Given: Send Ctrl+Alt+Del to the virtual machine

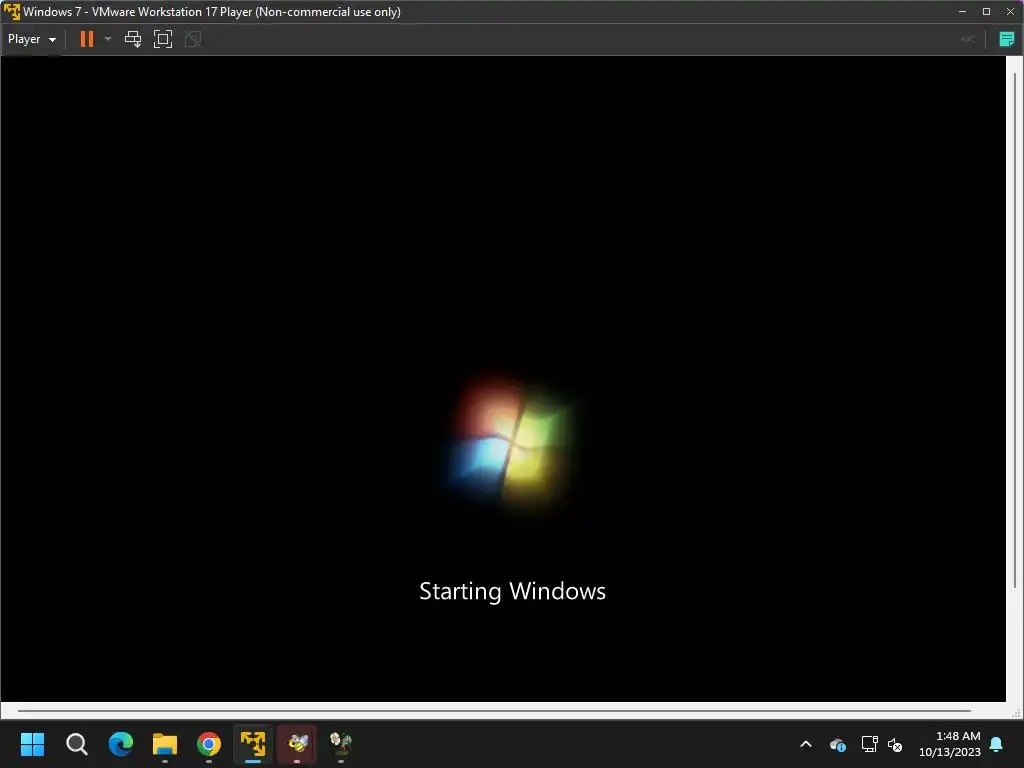Looking at the screenshot, I should pyautogui.click(x=133, y=39).
